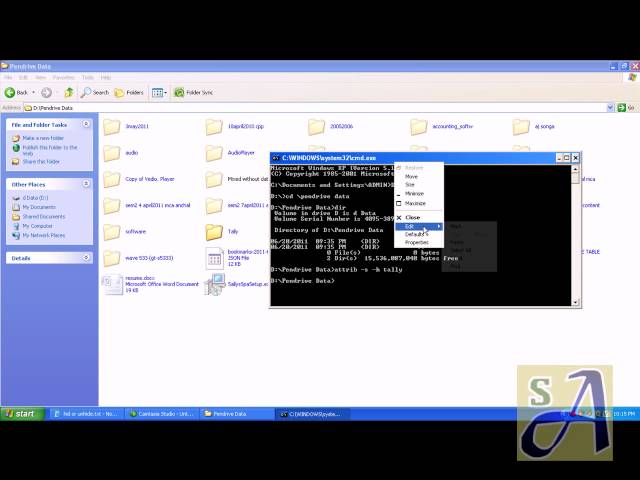This screenshot has width=640, height=480.
Task: Click the Start button
Action: (22, 414)
